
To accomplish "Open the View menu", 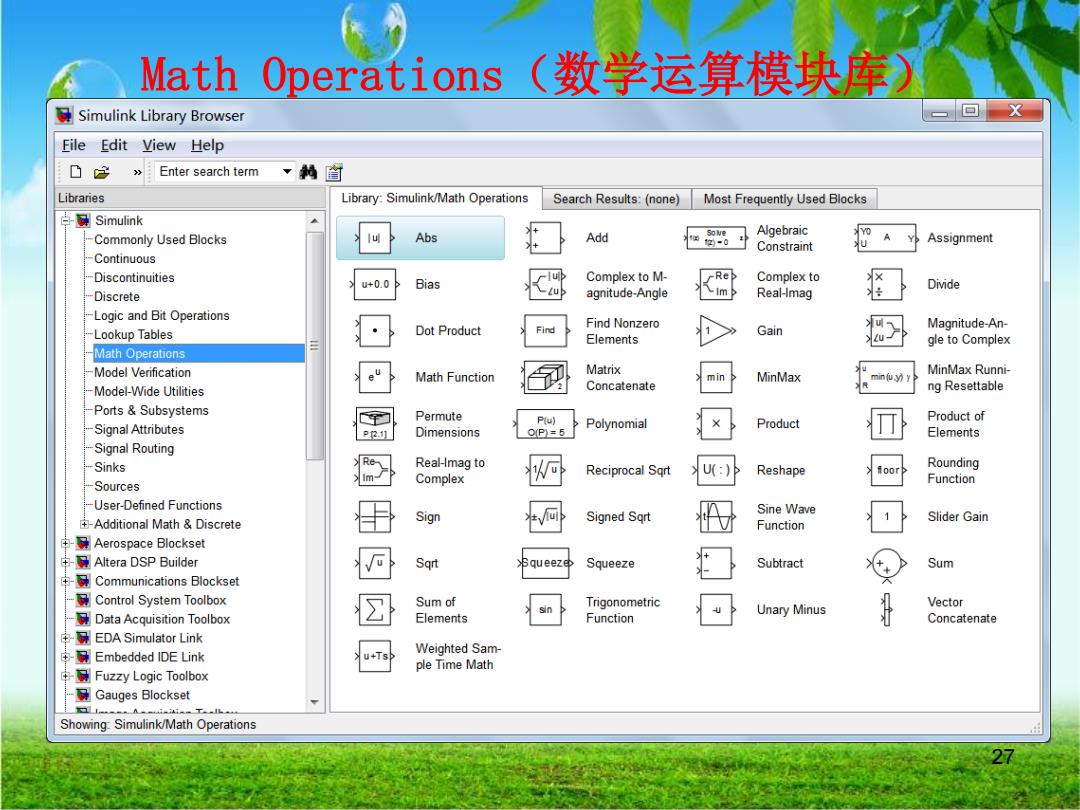I will pos(159,145).
